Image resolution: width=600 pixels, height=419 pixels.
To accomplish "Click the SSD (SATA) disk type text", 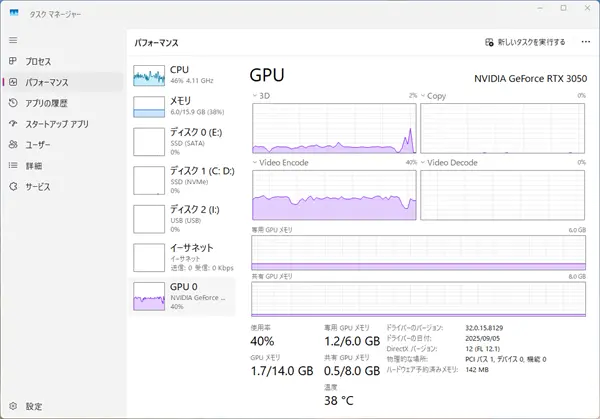I will coord(188,143).
